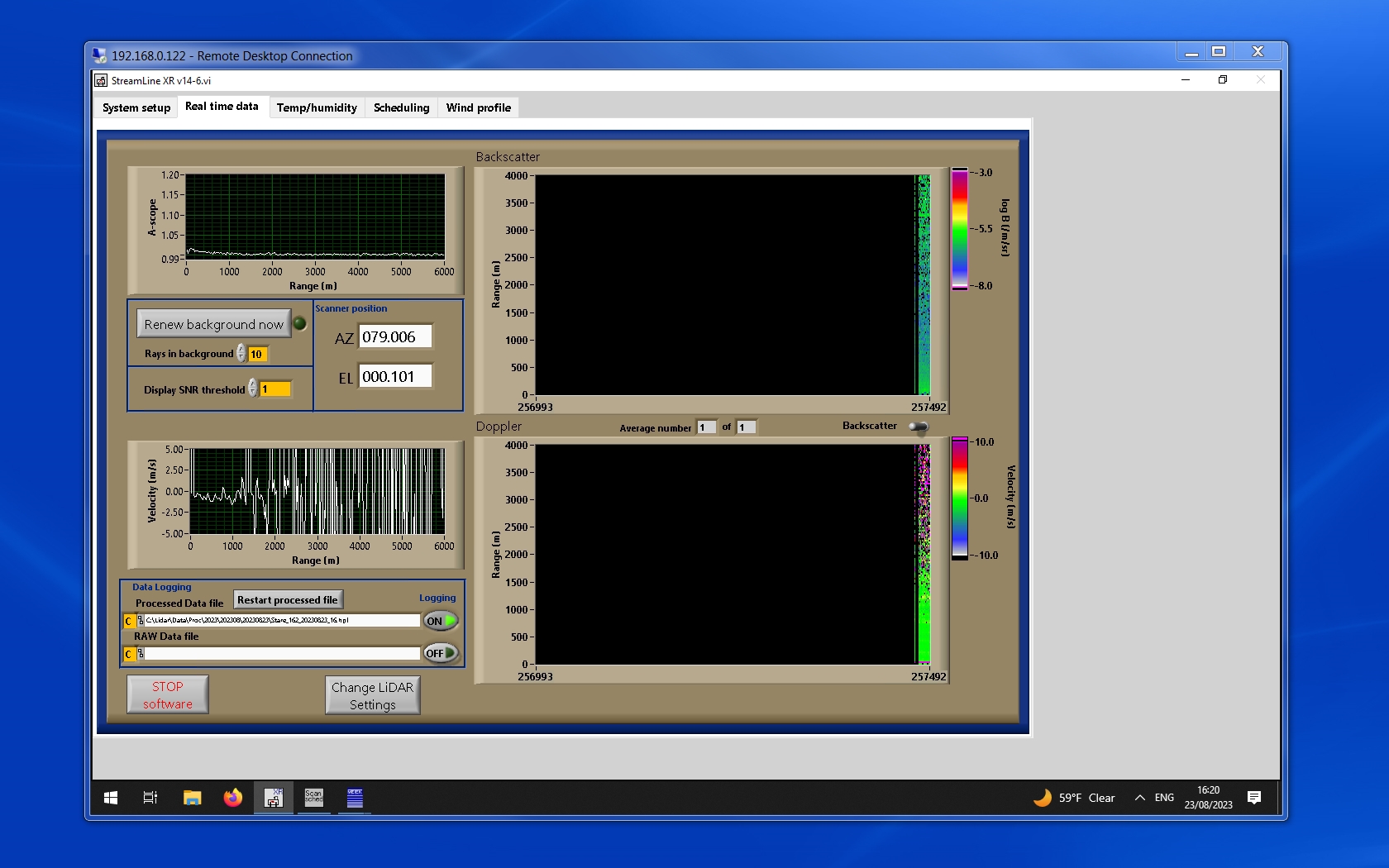Open File Explorer in the taskbar
Screen dimensions: 1389x868
pyautogui.click(x=193, y=798)
